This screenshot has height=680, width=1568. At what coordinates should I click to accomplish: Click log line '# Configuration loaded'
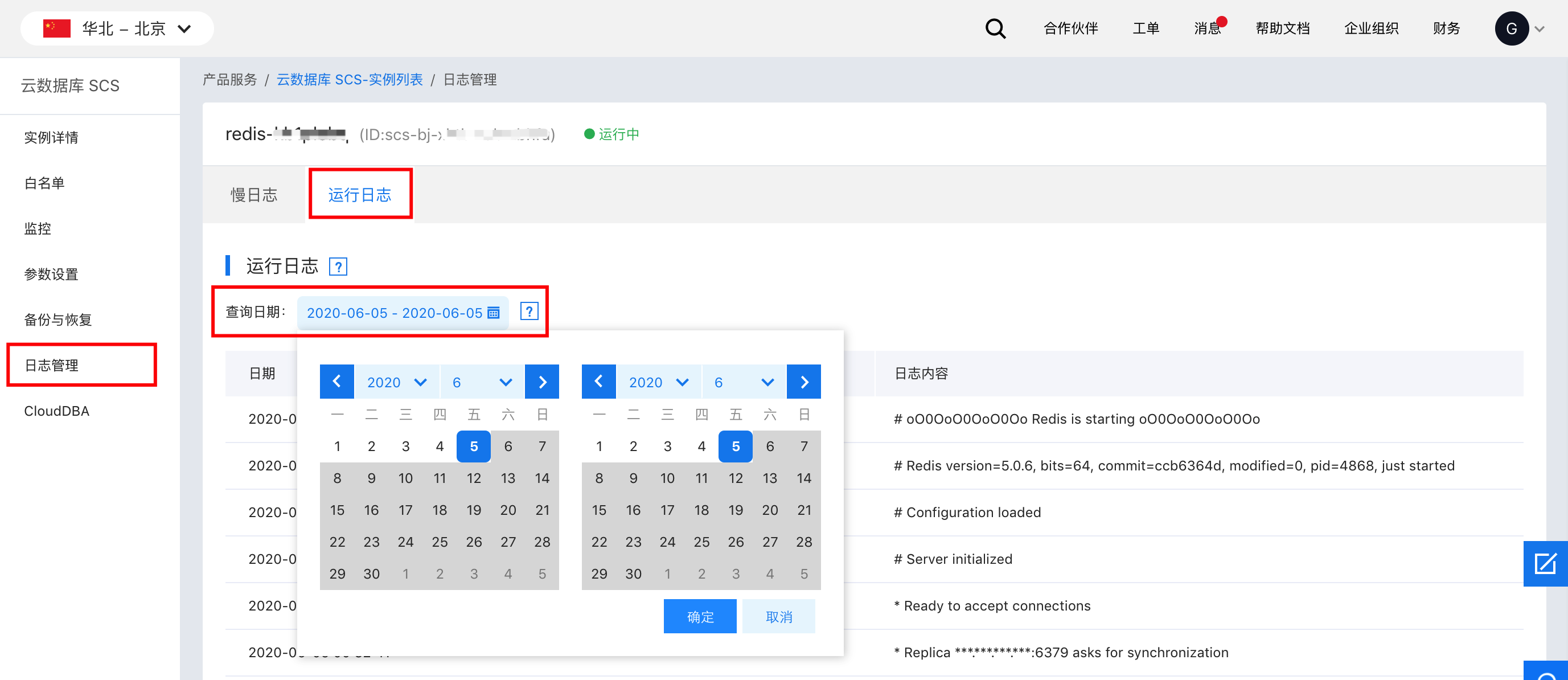click(x=967, y=513)
